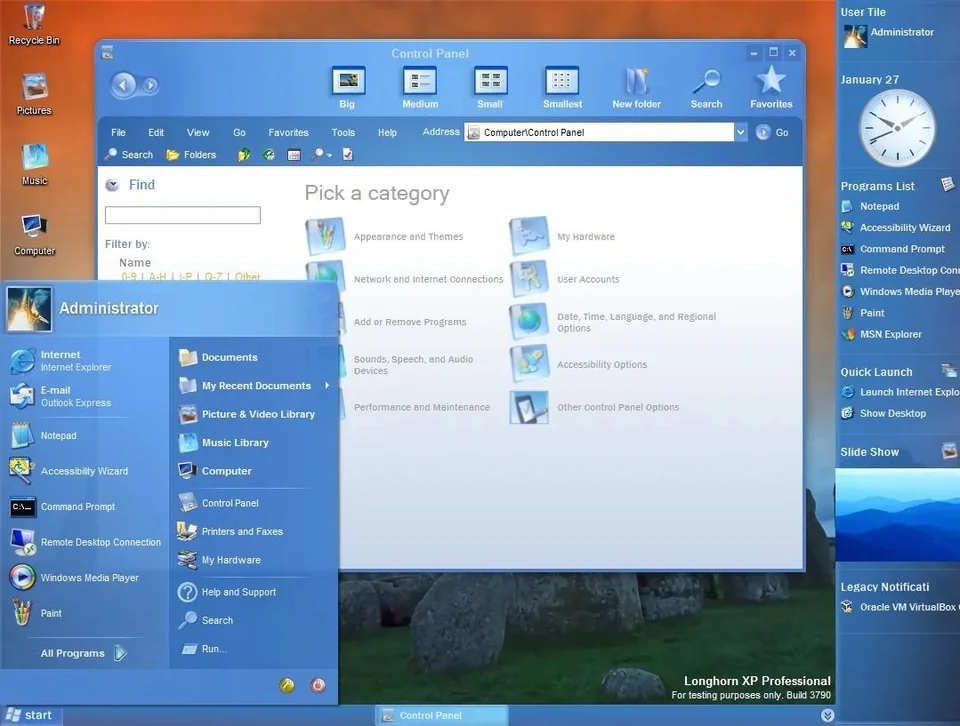The image size is (960, 726).
Task: Expand the All Programs arrow
Action: pyautogui.click(x=121, y=653)
